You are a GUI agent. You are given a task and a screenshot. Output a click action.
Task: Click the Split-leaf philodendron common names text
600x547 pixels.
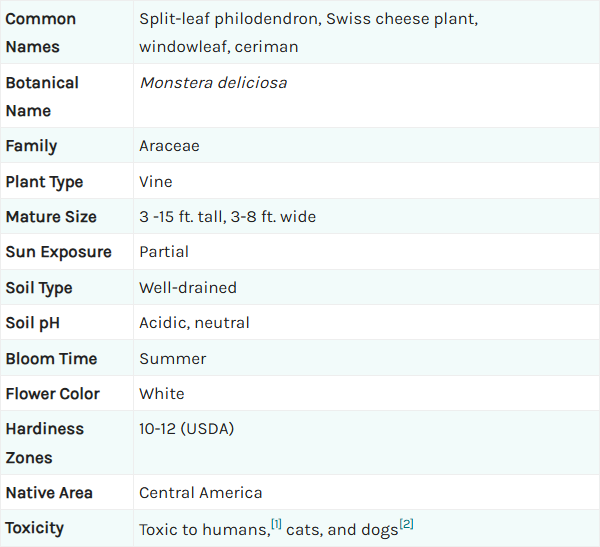click(230, 19)
